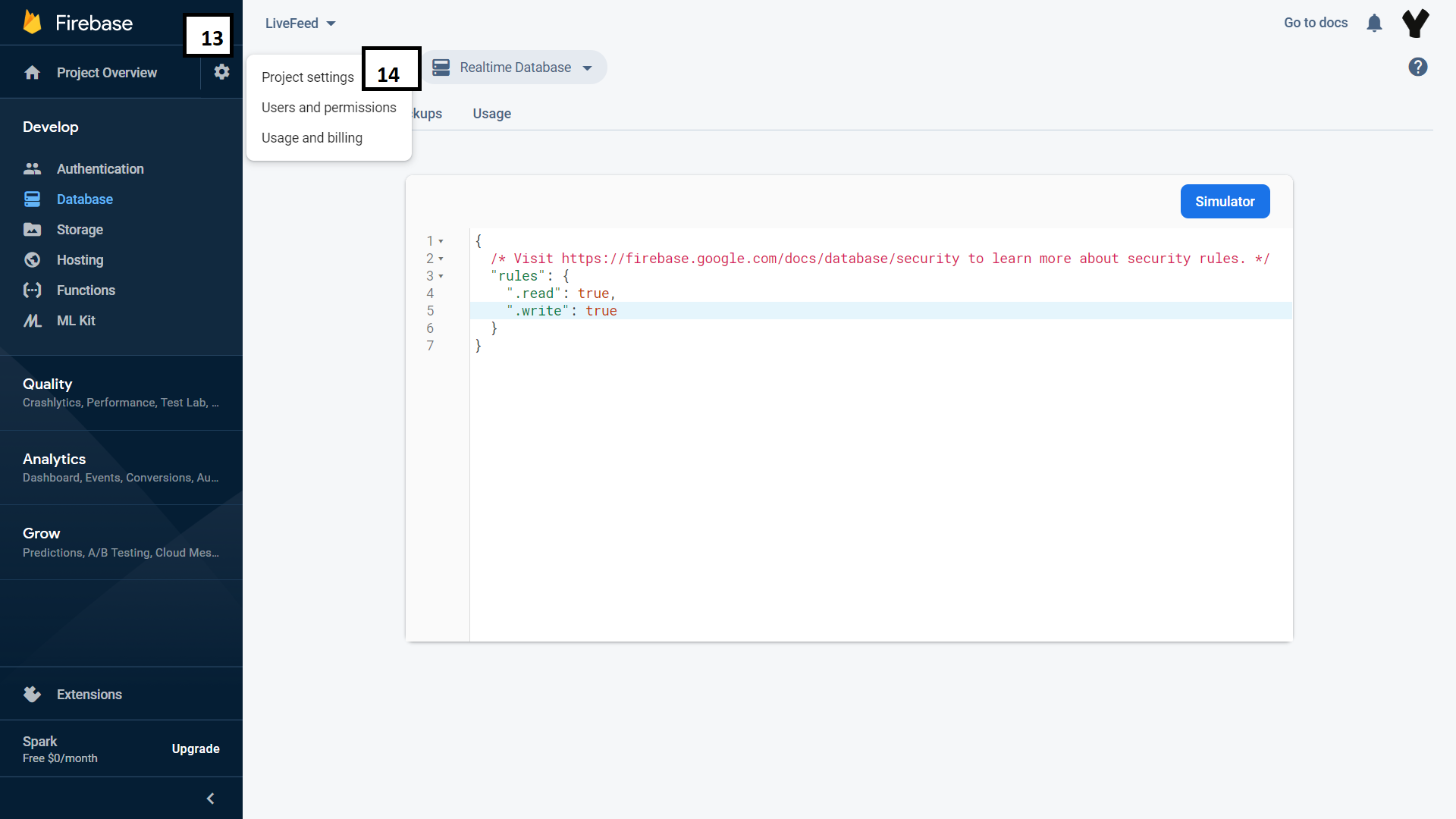Fold the rules block at line 3

(x=441, y=276)
